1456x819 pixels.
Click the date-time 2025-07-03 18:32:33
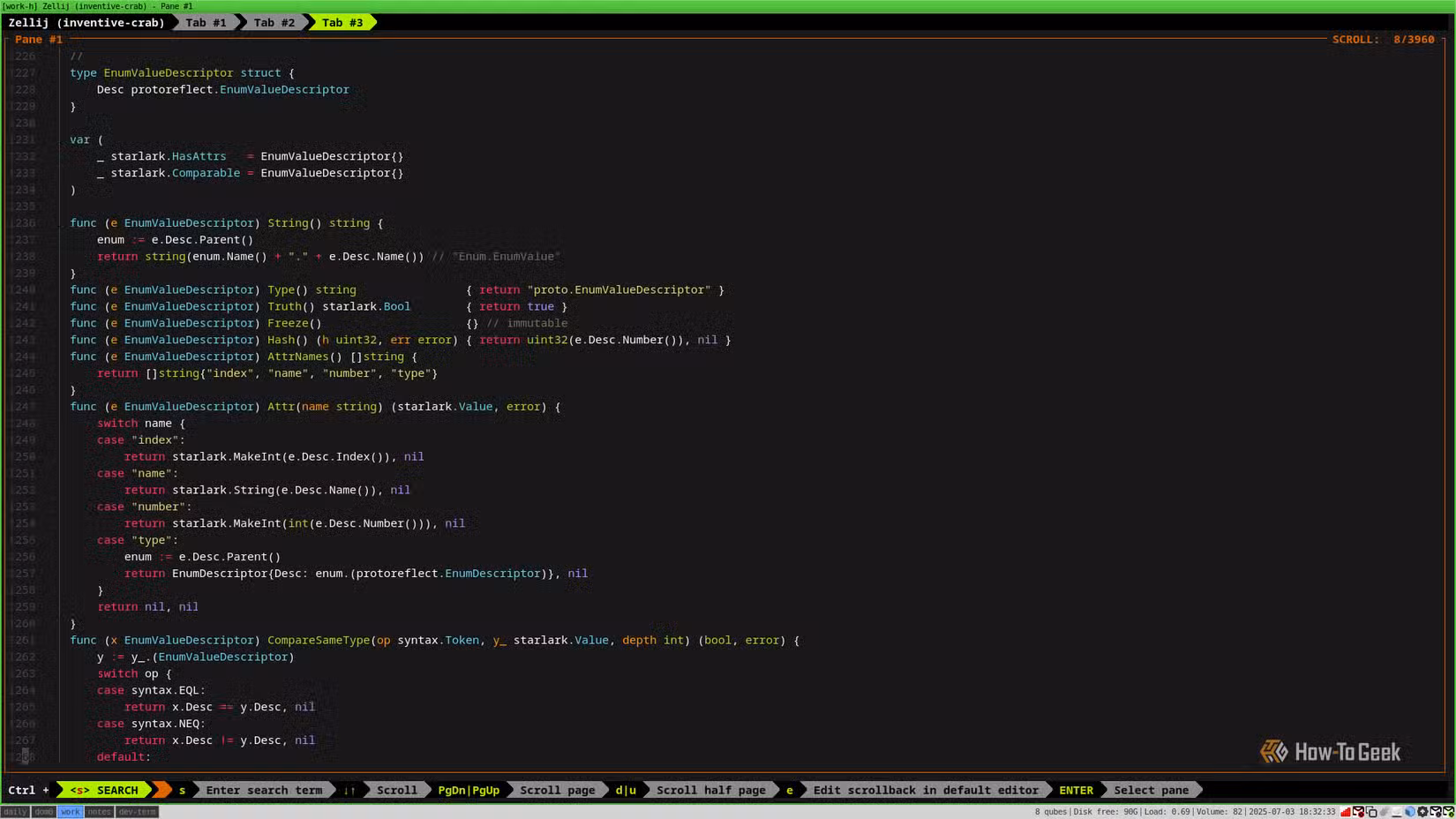pyautogui.click(x=1292, y=812)
